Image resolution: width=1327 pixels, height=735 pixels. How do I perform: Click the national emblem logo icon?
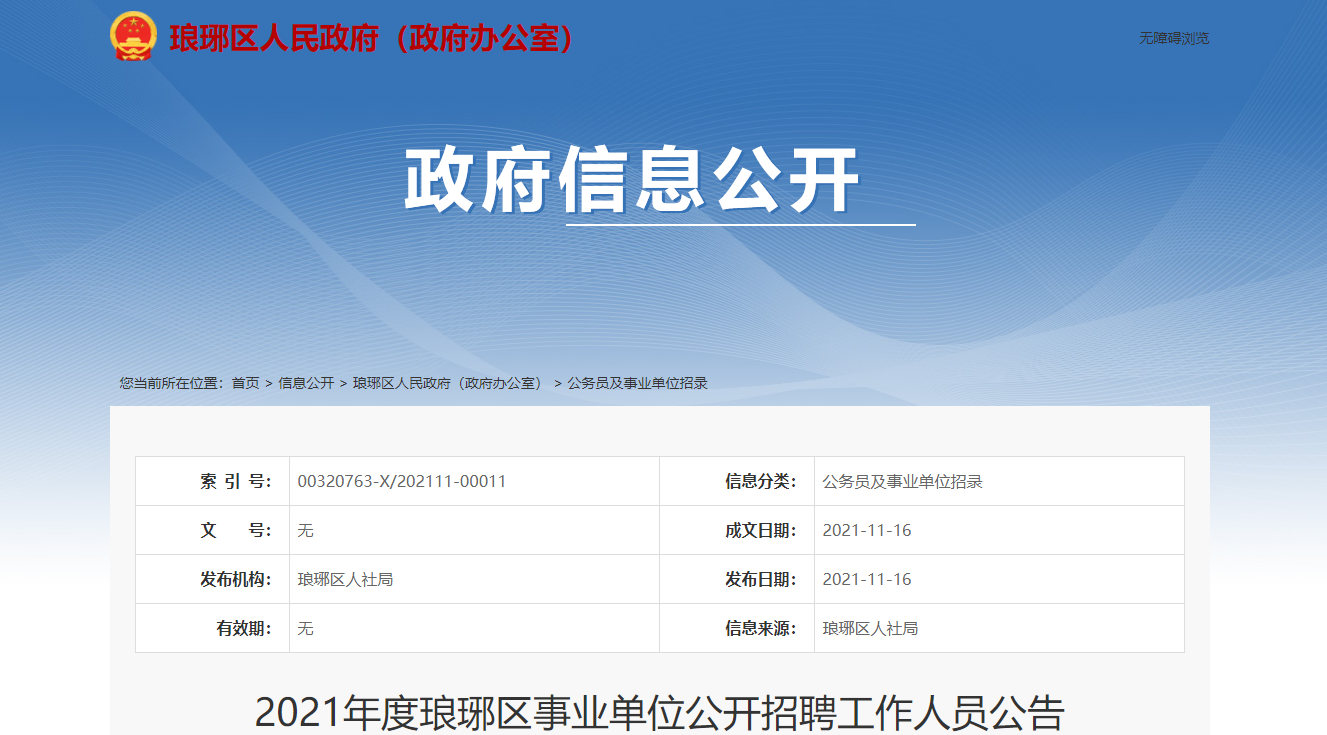[133, 37]
